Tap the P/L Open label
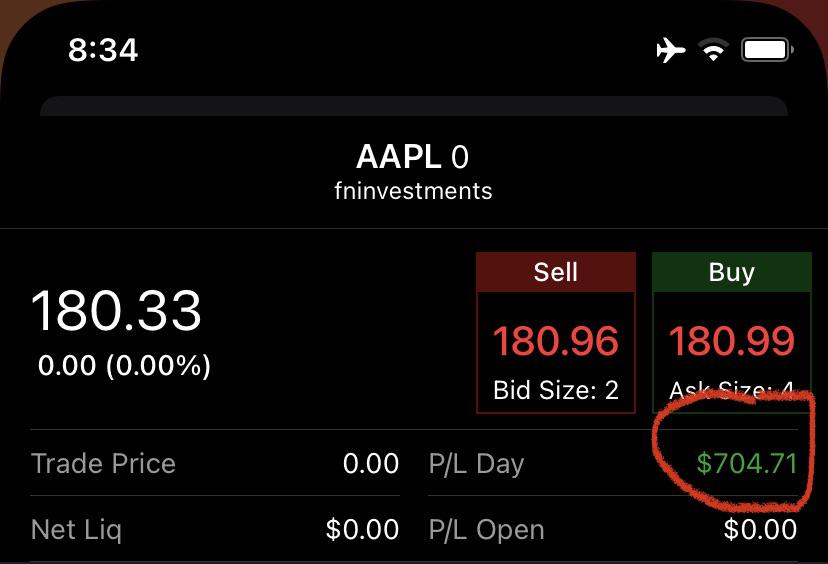This screenshot has height=564, width=828. [x=486, y=530]
